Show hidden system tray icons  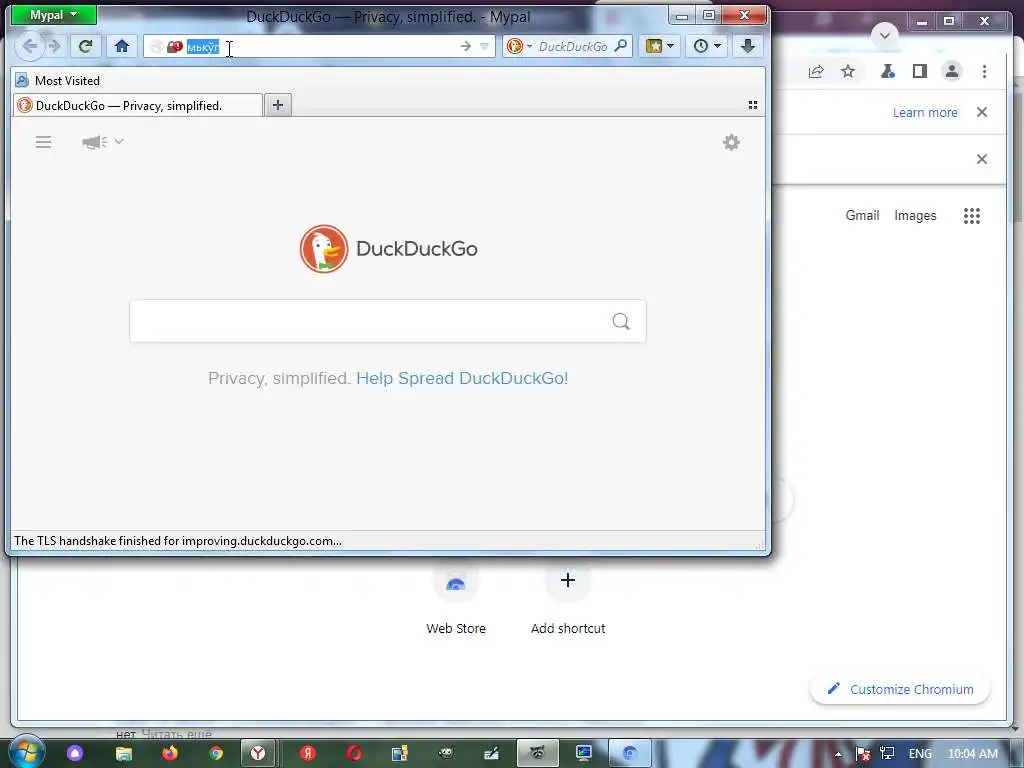coord(838,754)
